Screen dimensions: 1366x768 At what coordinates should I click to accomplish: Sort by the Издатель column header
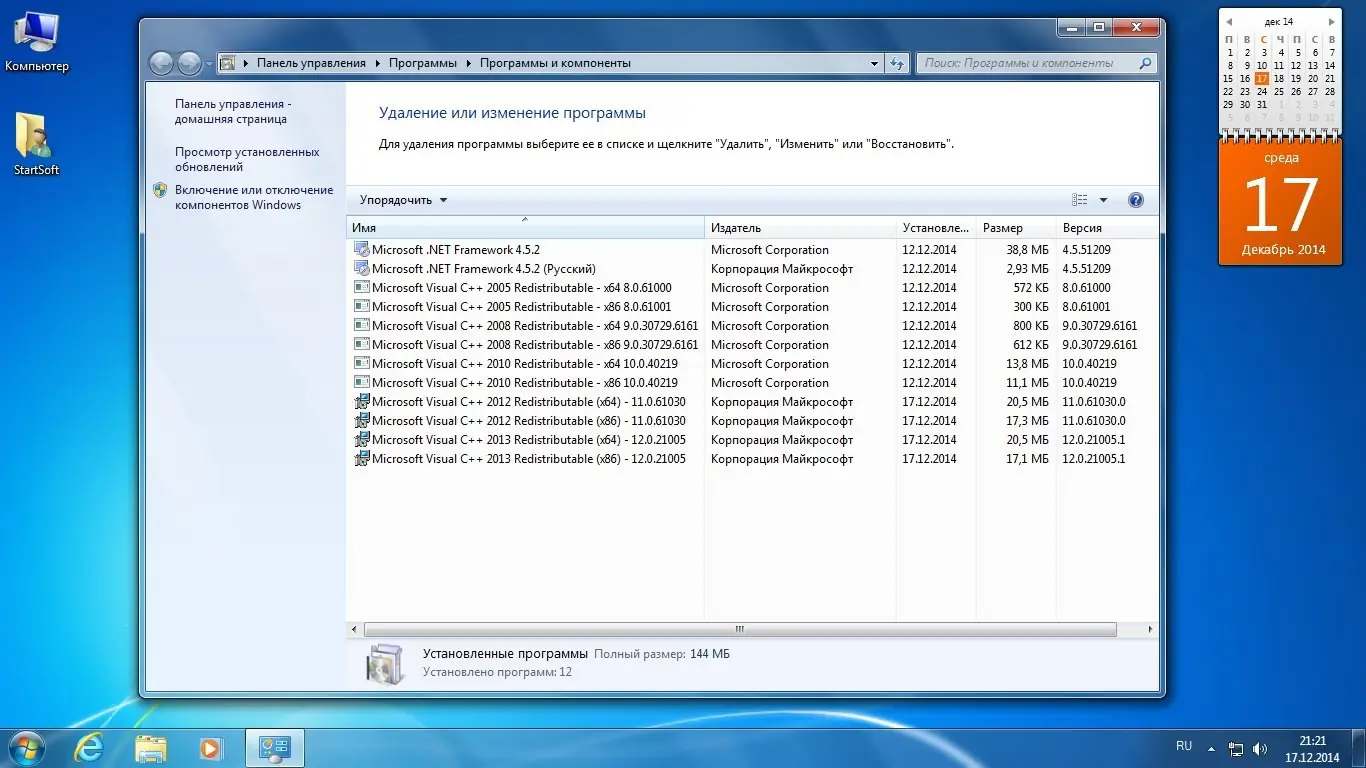point(800,228)
